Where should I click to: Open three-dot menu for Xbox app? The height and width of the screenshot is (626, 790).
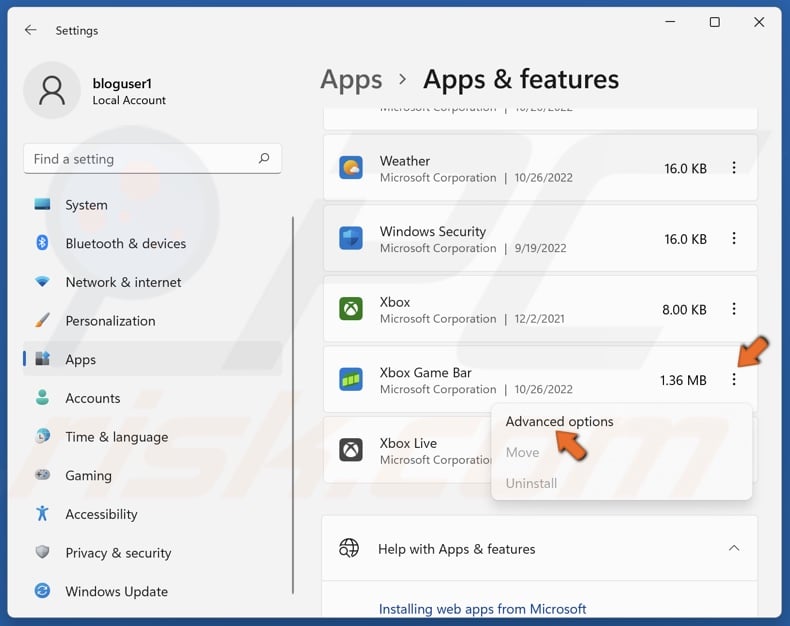coord(734,310)
